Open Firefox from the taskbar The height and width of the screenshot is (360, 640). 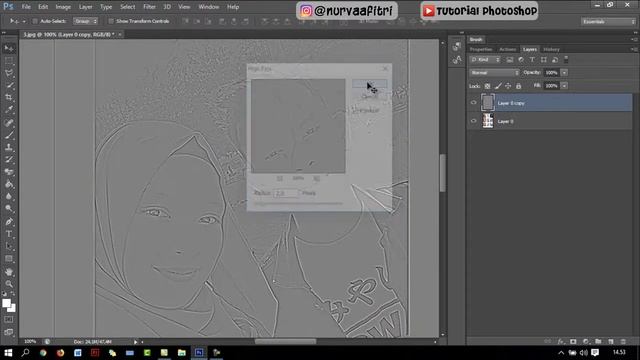[x=60, y=352]
